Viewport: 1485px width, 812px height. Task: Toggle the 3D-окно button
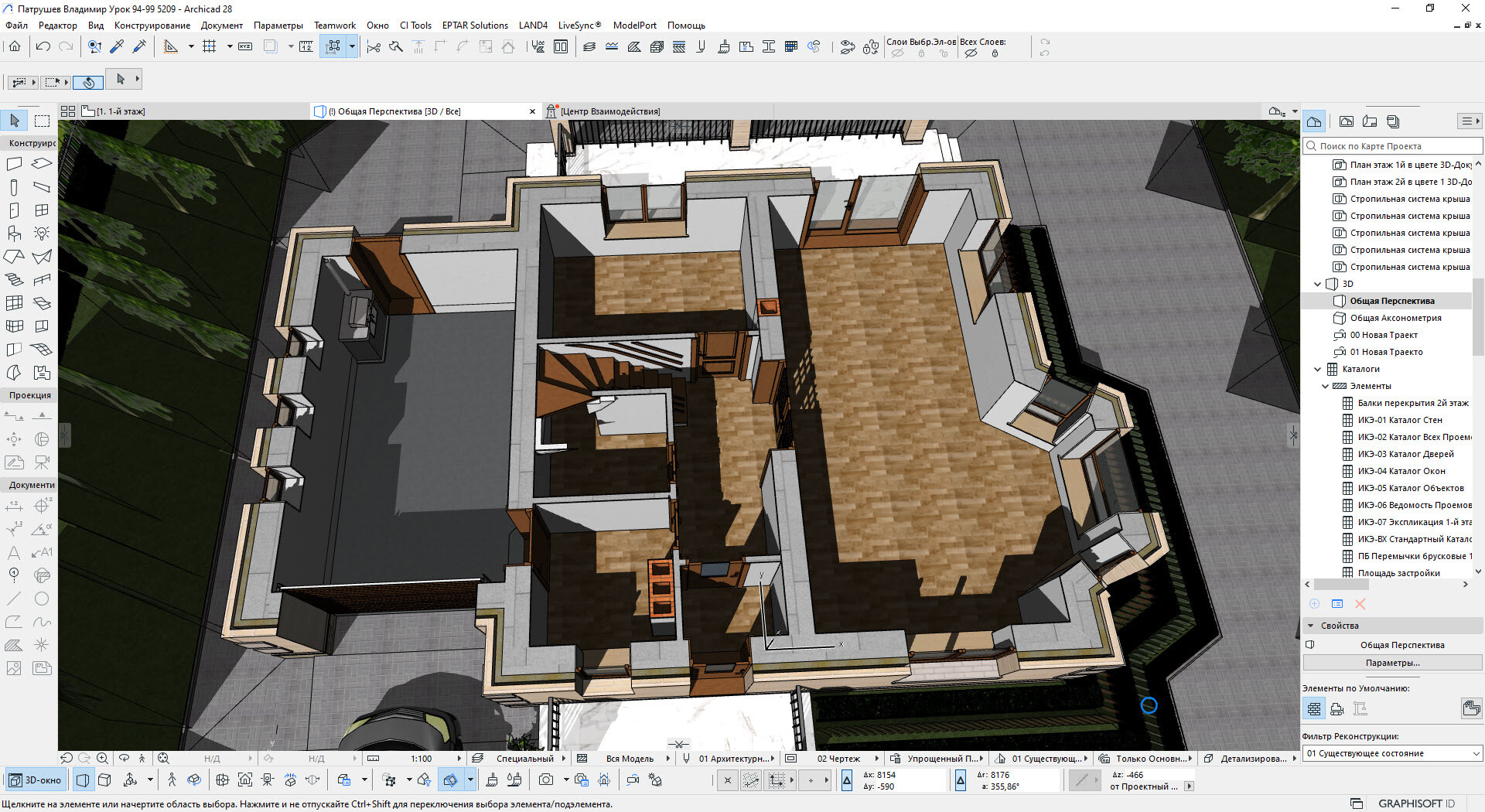click(36, 780)
